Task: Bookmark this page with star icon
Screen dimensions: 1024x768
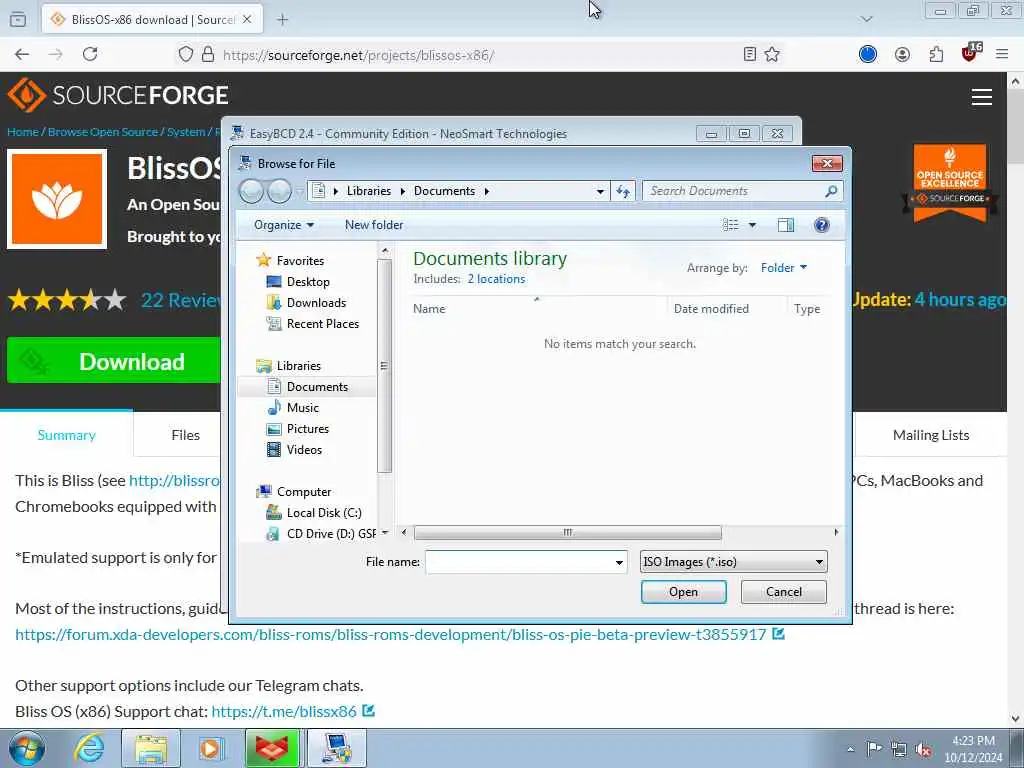Action: (772, 54)
